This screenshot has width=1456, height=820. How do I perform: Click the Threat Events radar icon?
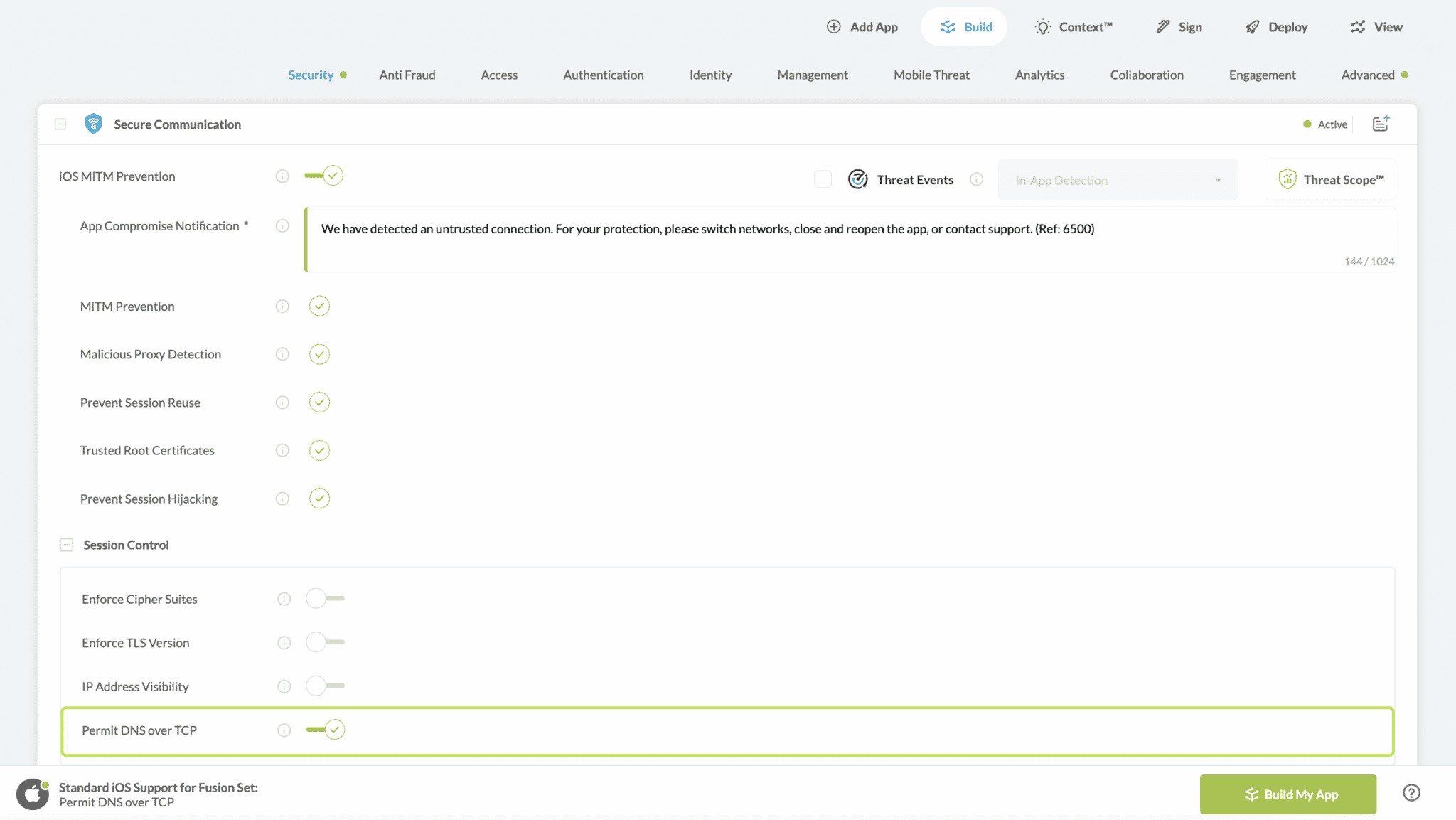pyautogui.click(x=858, y=180)
